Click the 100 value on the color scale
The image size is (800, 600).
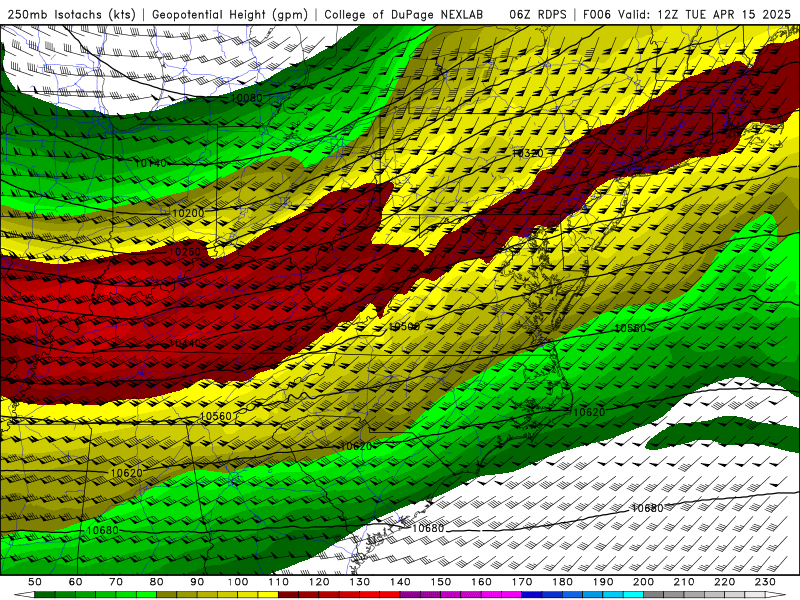coord(238,582)
